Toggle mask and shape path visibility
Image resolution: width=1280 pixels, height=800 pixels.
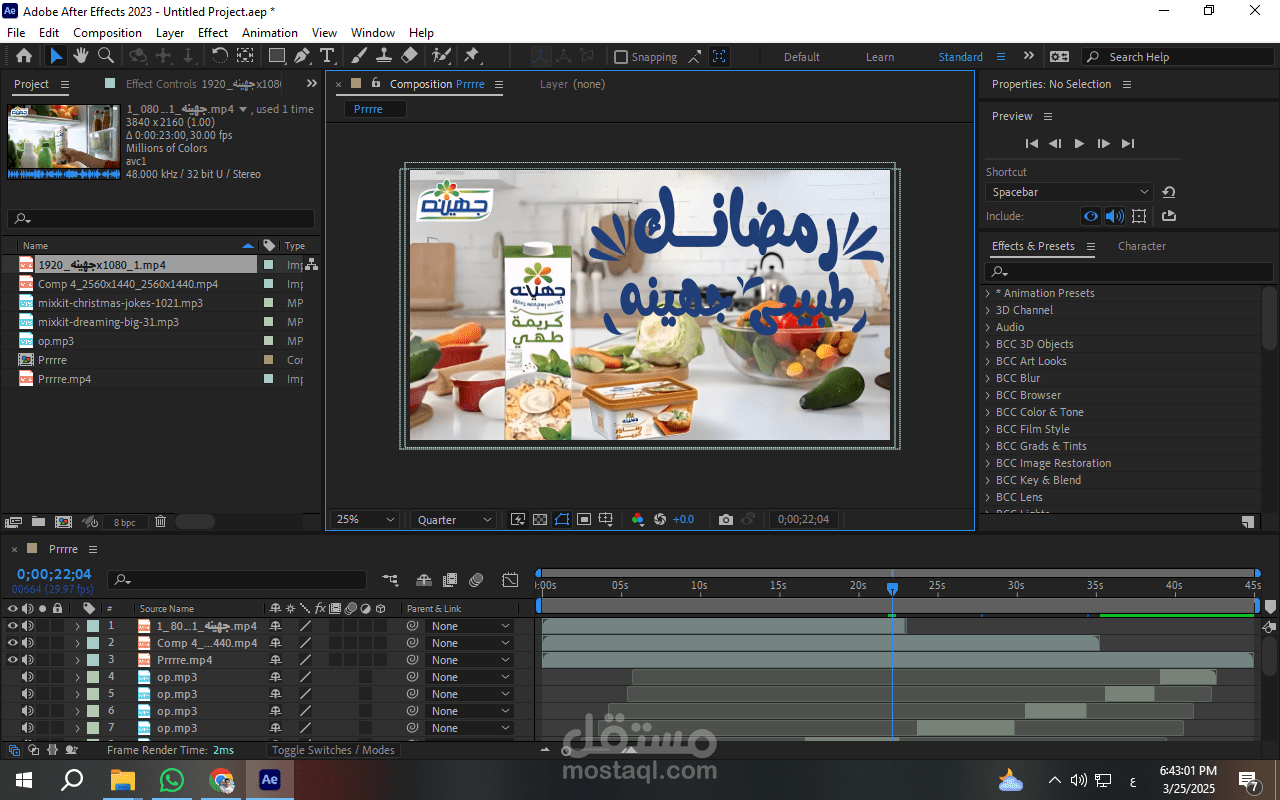pos(562,520)
